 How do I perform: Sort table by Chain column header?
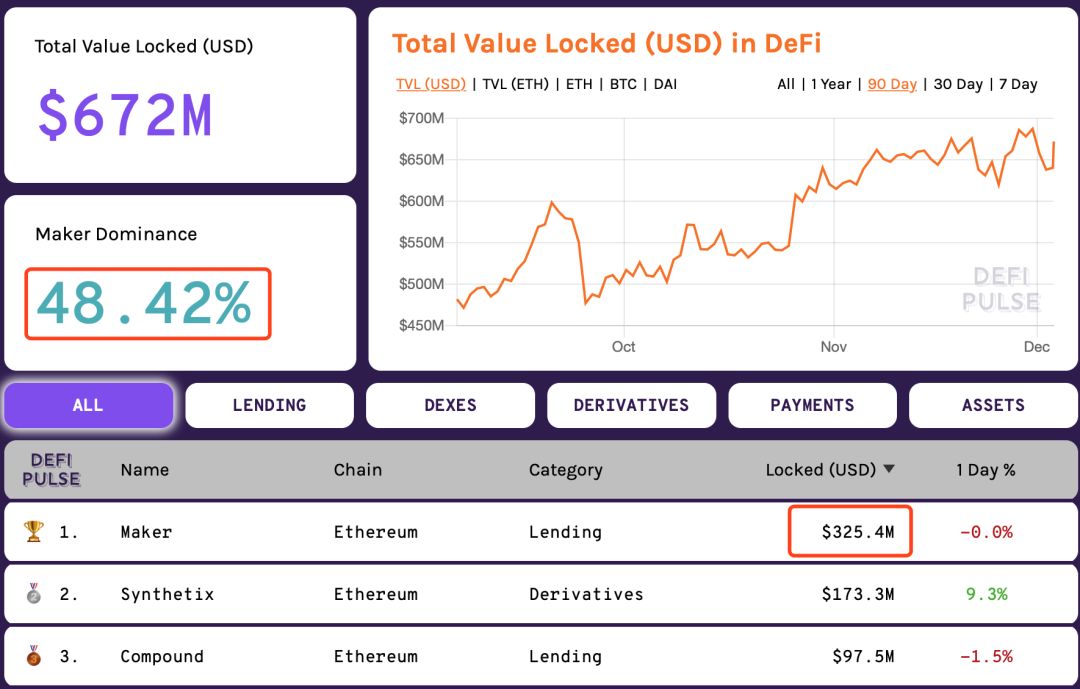point(358,470)
